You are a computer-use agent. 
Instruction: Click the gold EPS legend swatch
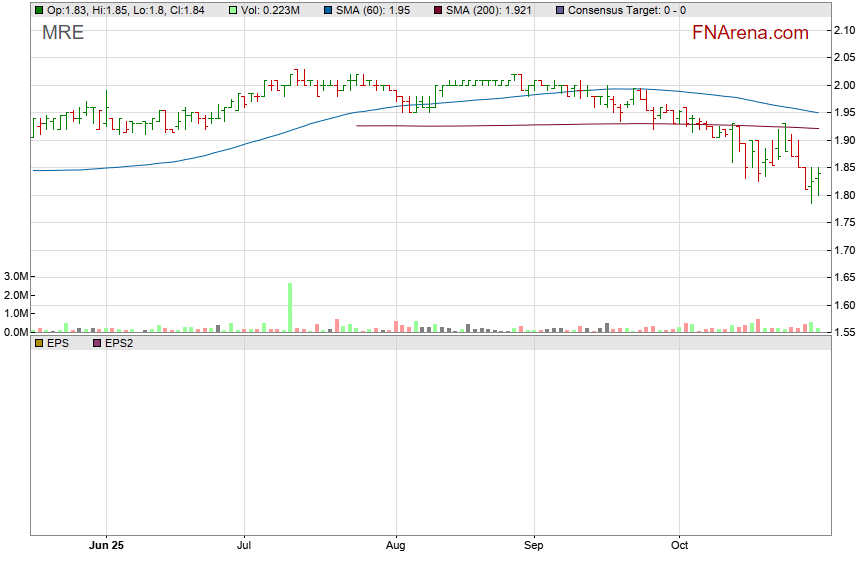pos(39,343)
